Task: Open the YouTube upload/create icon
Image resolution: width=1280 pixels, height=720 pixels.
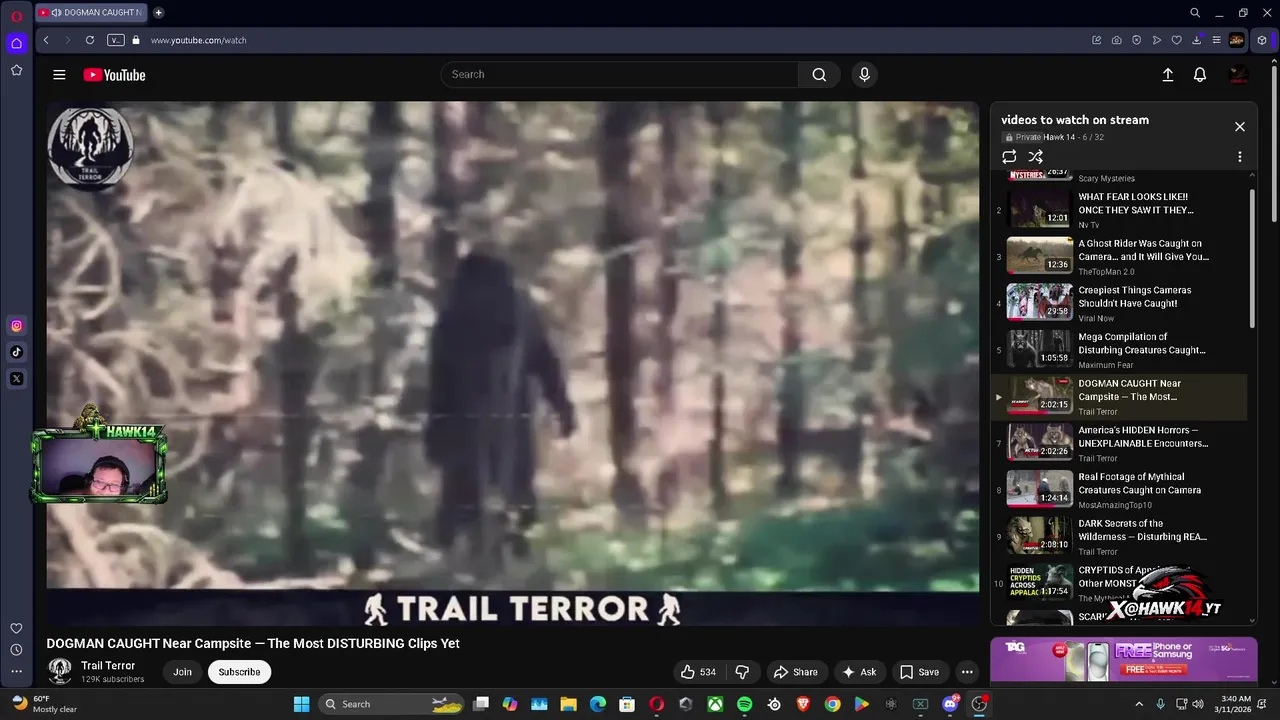Action: 1167,75
